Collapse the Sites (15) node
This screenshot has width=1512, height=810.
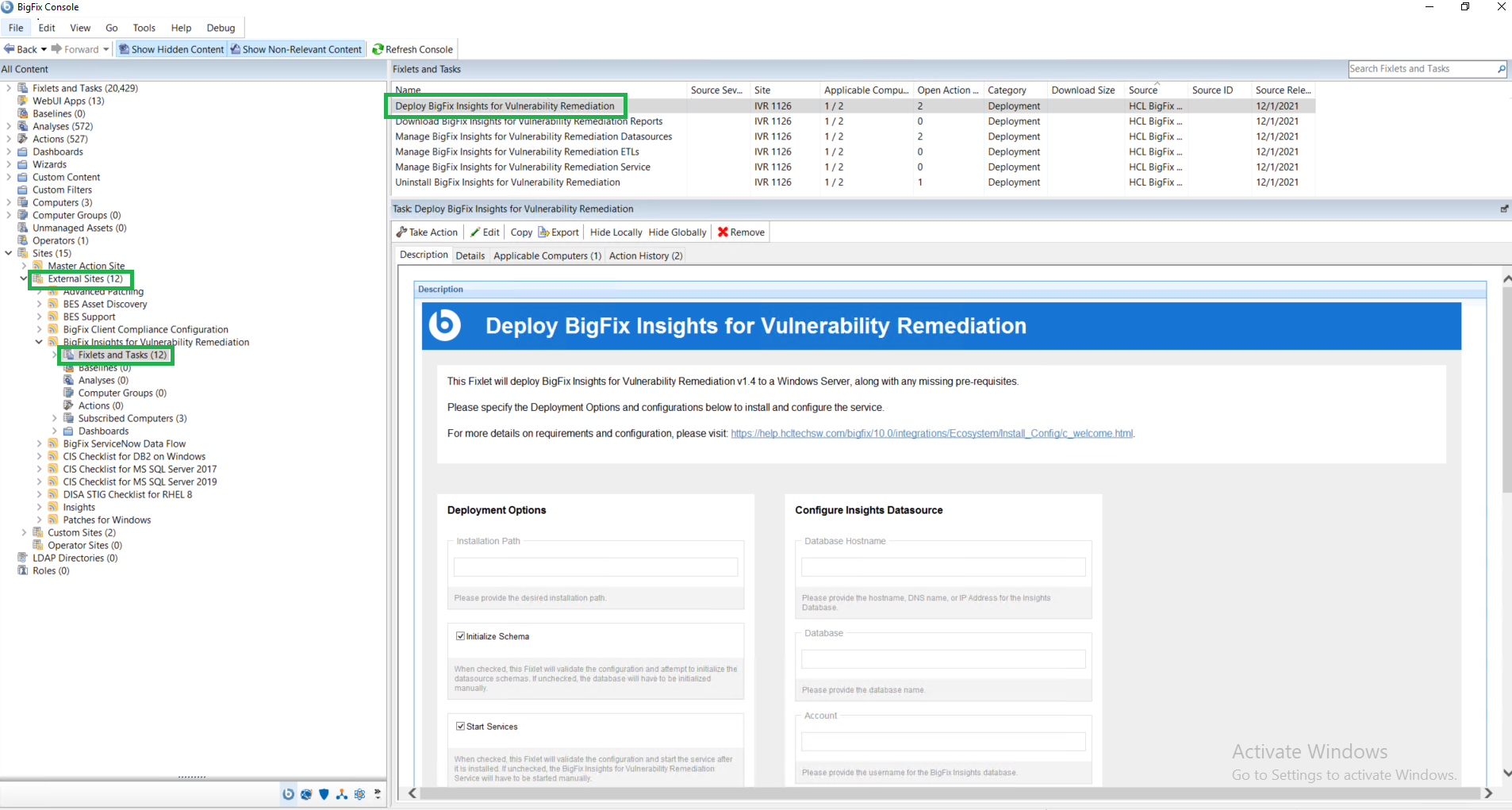(9, 253)
